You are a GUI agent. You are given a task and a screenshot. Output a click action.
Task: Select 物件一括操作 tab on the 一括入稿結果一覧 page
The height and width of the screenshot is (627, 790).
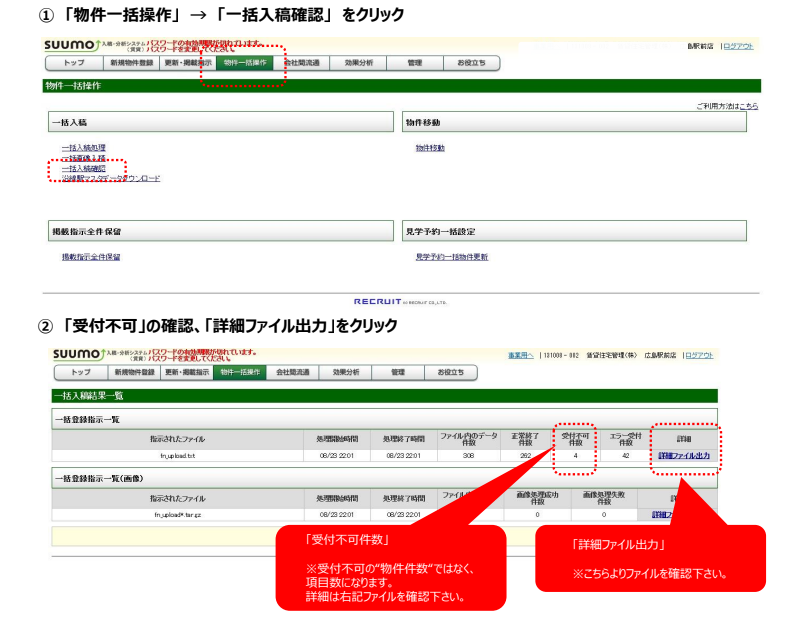240,372
